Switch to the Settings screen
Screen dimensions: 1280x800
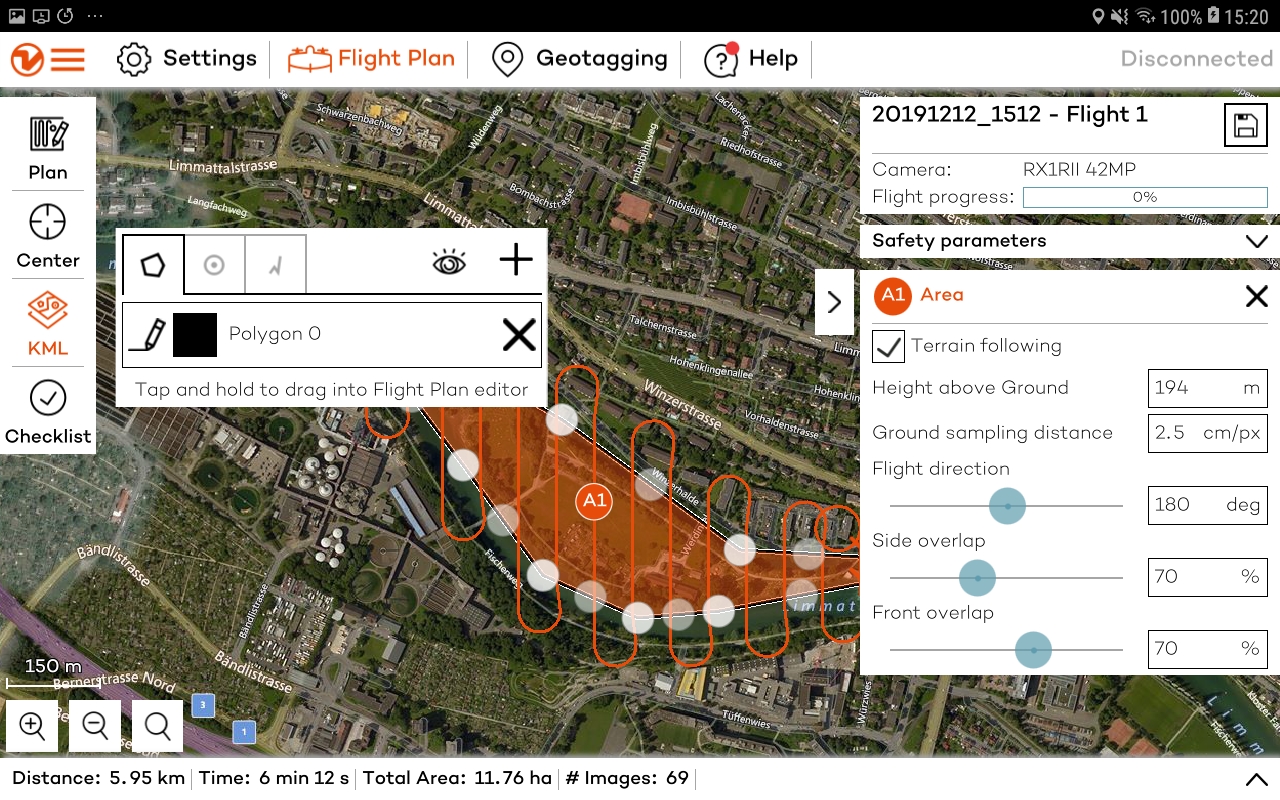coord(186,59)
